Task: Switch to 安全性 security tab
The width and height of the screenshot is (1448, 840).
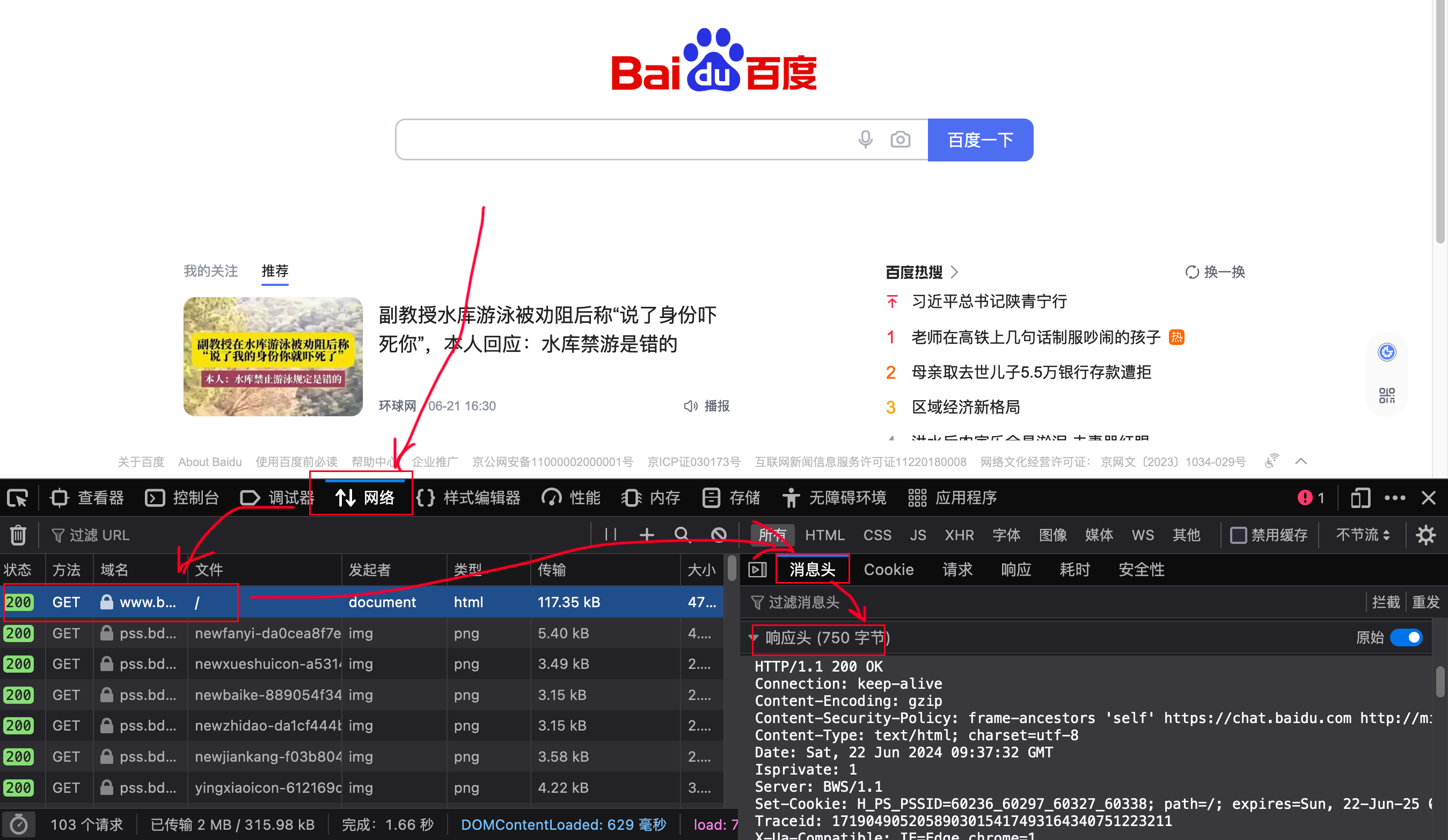Action: click(x=1141, y=569)
